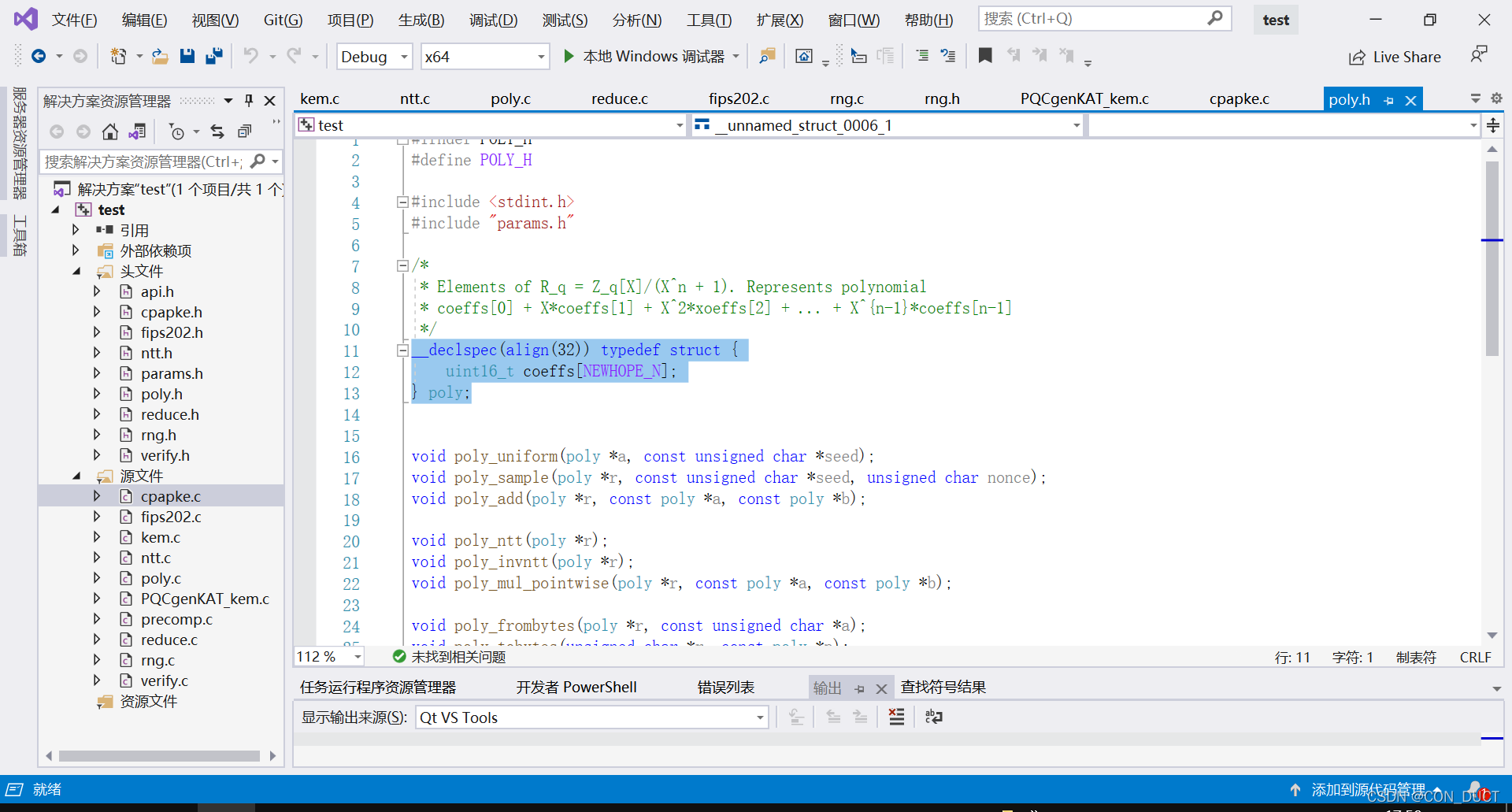
Task: Pin the Solution Explorer panel
Action: tap(249, 101)
